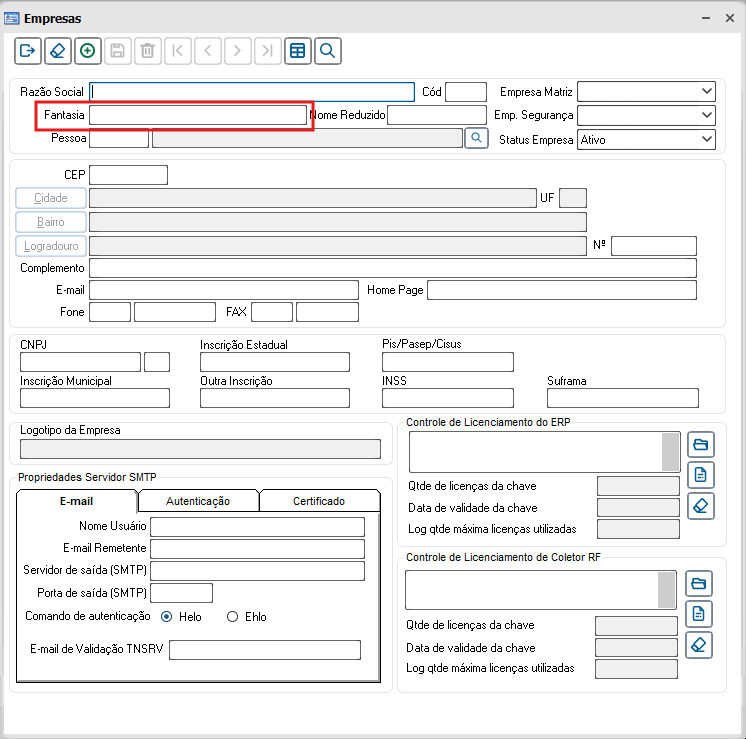
Task: Click the Inscrição Estadual field
Action: [x=275, y=362]
